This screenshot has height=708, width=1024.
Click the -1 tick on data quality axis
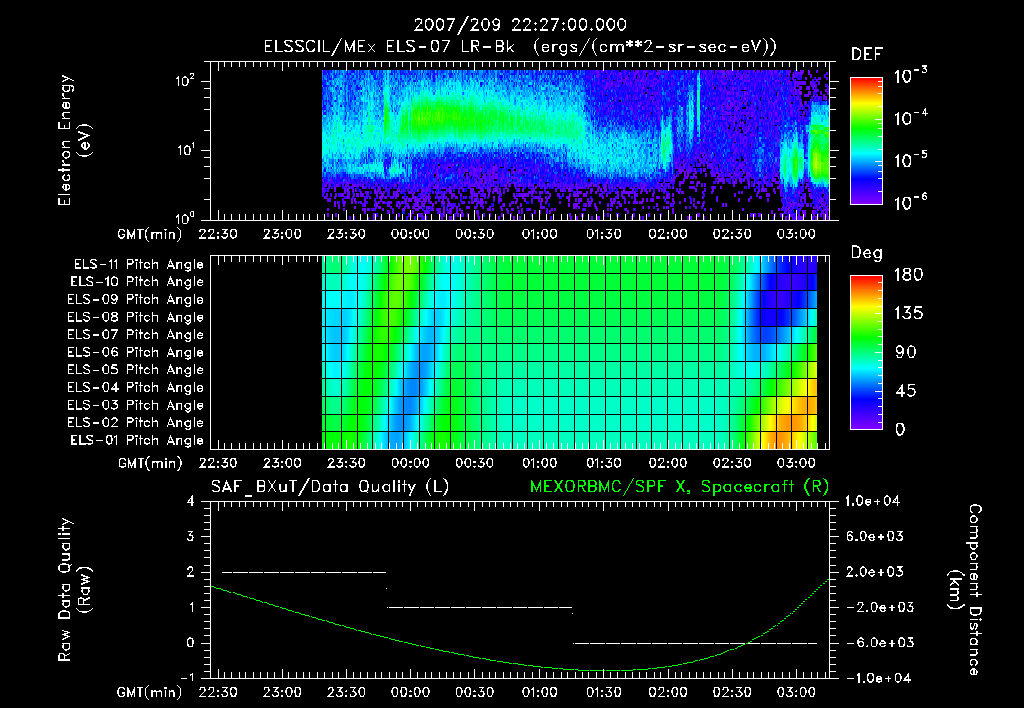(x=187, y=678)
